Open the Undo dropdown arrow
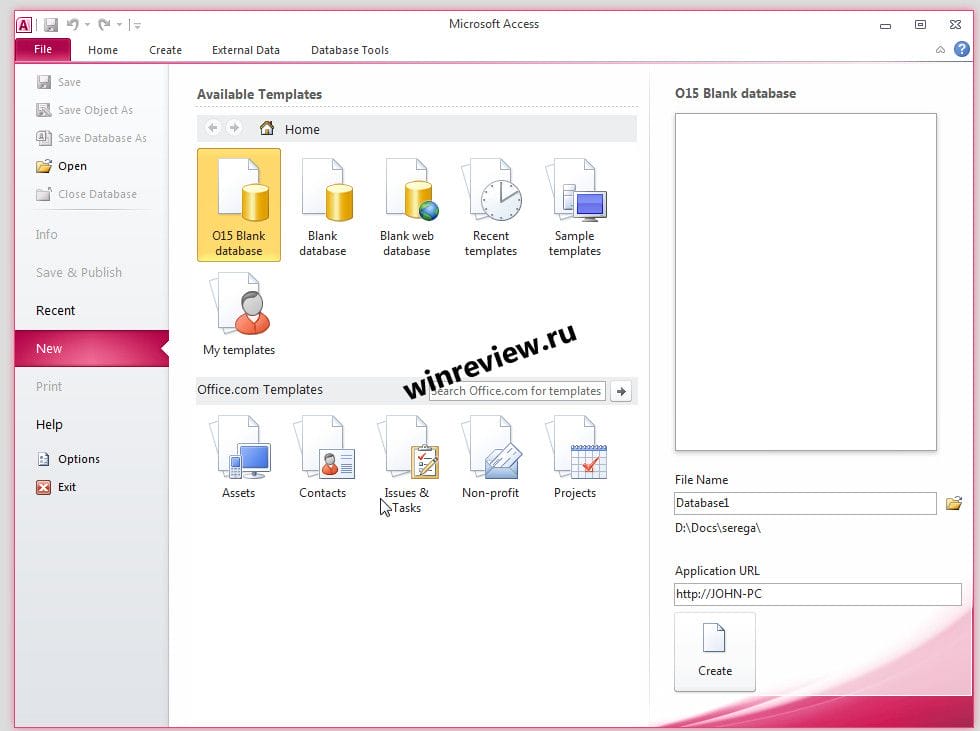Viewport: 980px width, 731px height. (88, 25)
